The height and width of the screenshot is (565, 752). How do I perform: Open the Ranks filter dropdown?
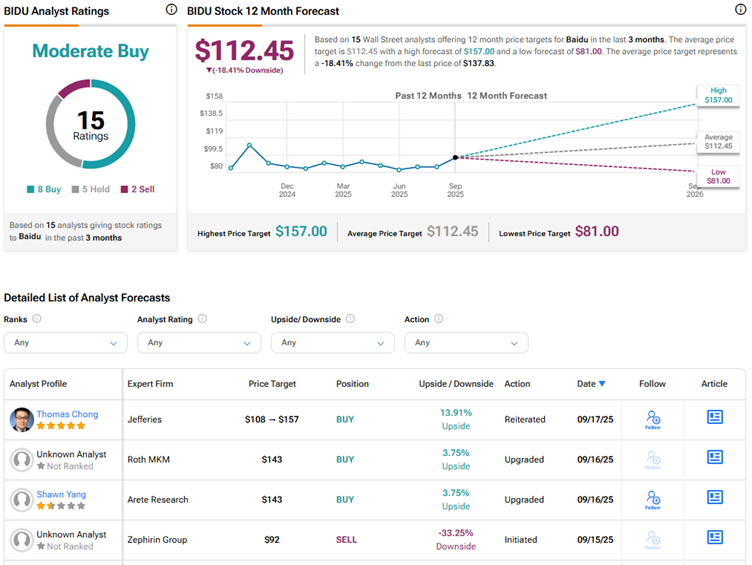pyautogui.click(x=65, y=342)
